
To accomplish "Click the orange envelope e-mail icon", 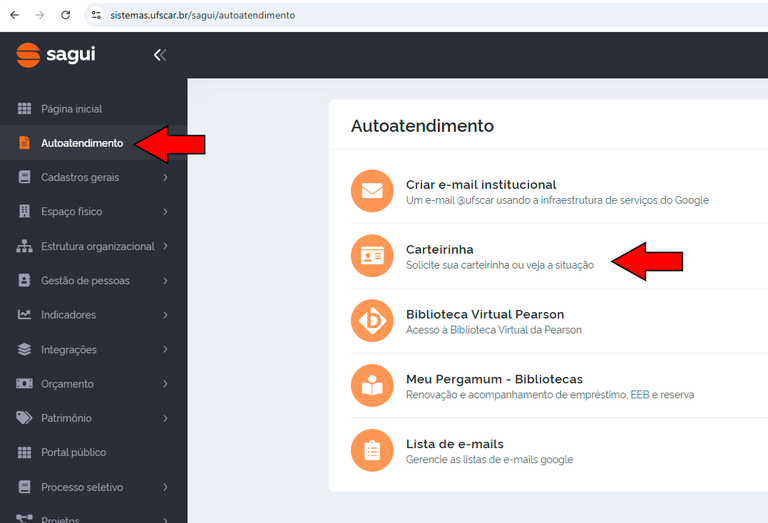I will click(x=372, y=191).
